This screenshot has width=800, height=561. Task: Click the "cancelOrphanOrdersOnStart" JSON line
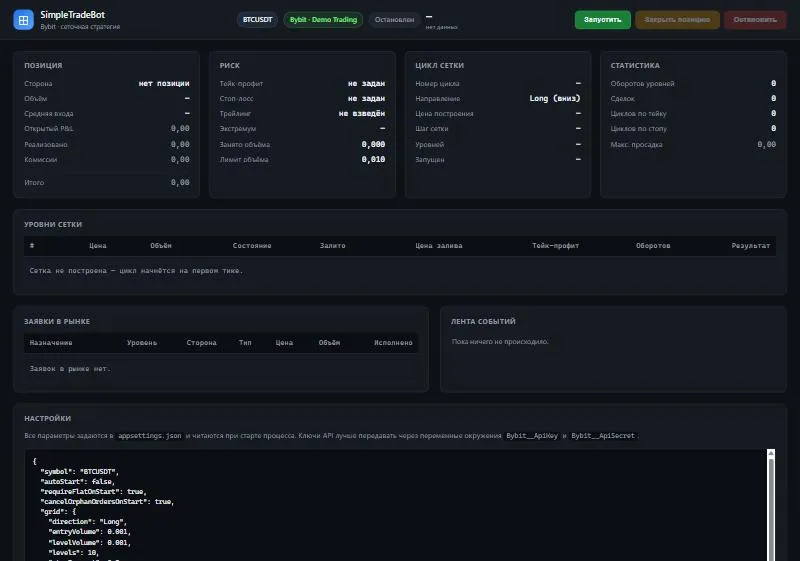pyautogui.click(x=107, y=502)
